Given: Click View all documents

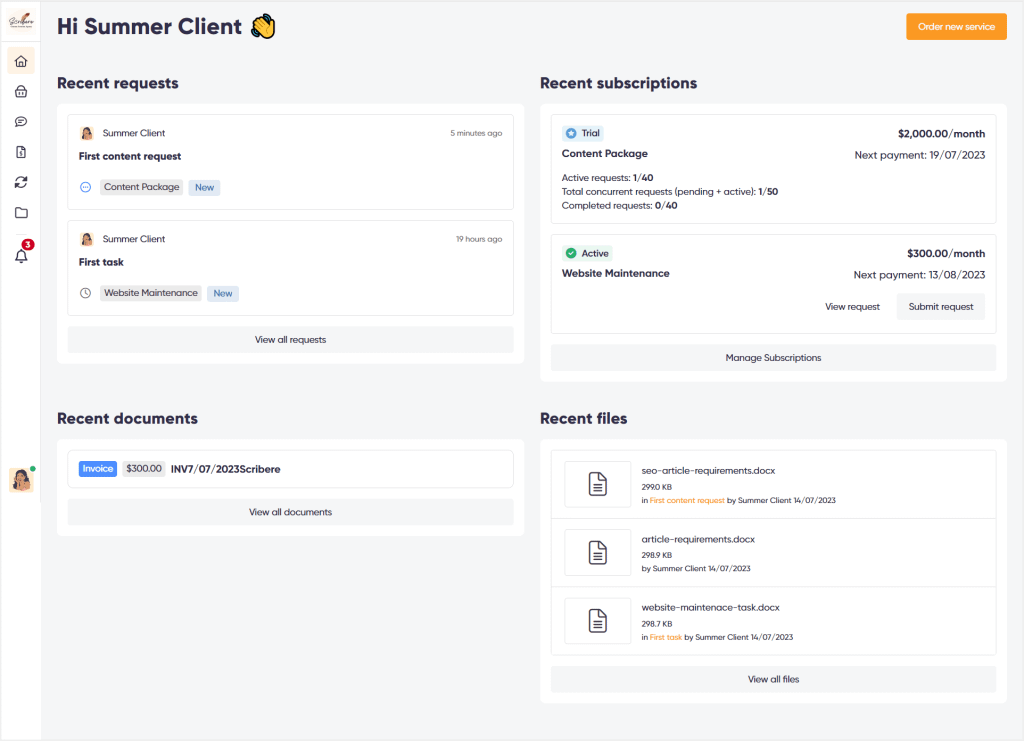Looking at the screenshot, I should point(291,512).
